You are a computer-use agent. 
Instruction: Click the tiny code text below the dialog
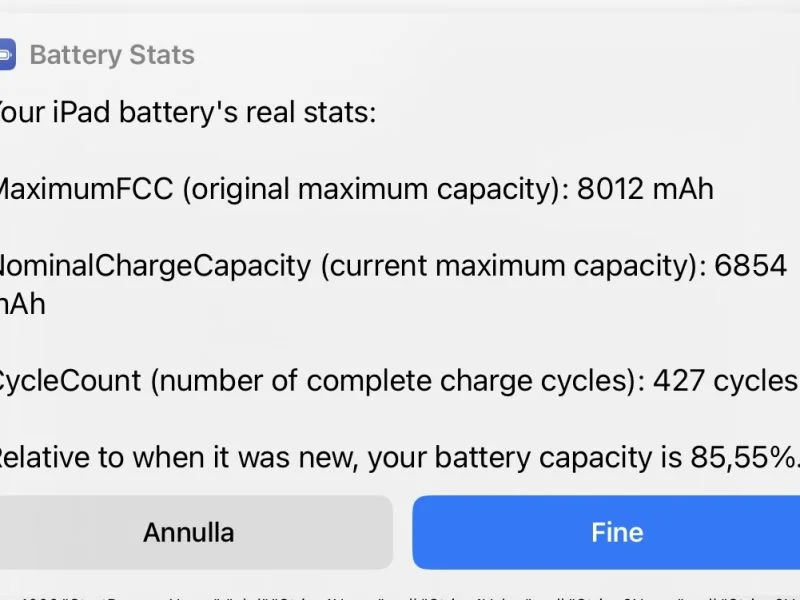pos(400,592)
